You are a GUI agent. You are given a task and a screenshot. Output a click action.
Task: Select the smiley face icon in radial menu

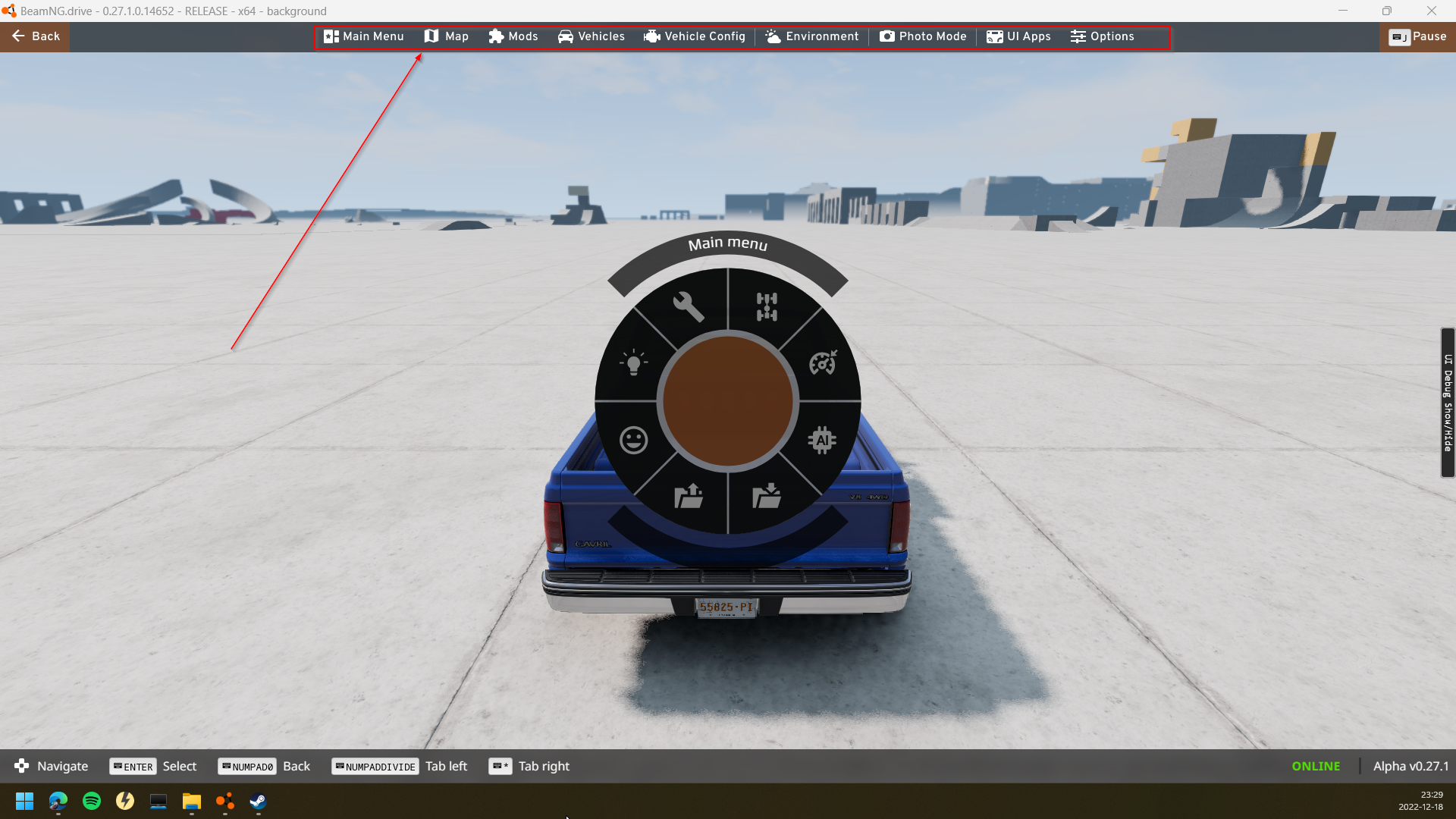633,440
